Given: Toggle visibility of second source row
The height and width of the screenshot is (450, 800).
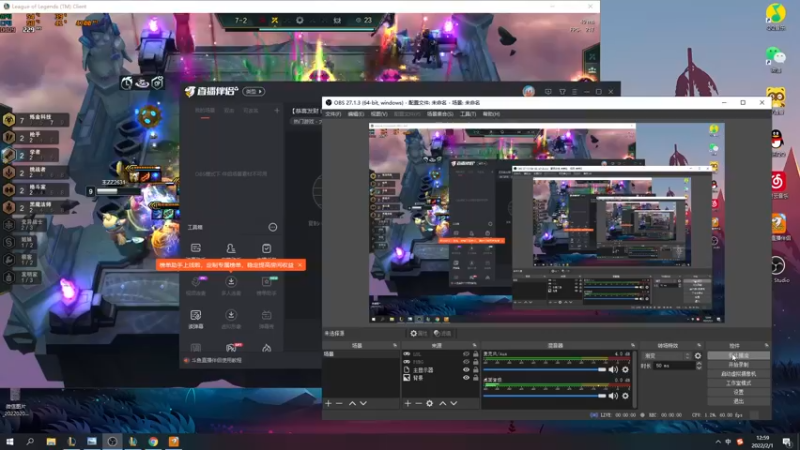Looking at the screenshot, I should pyautogui.click(x=466, y=362).
